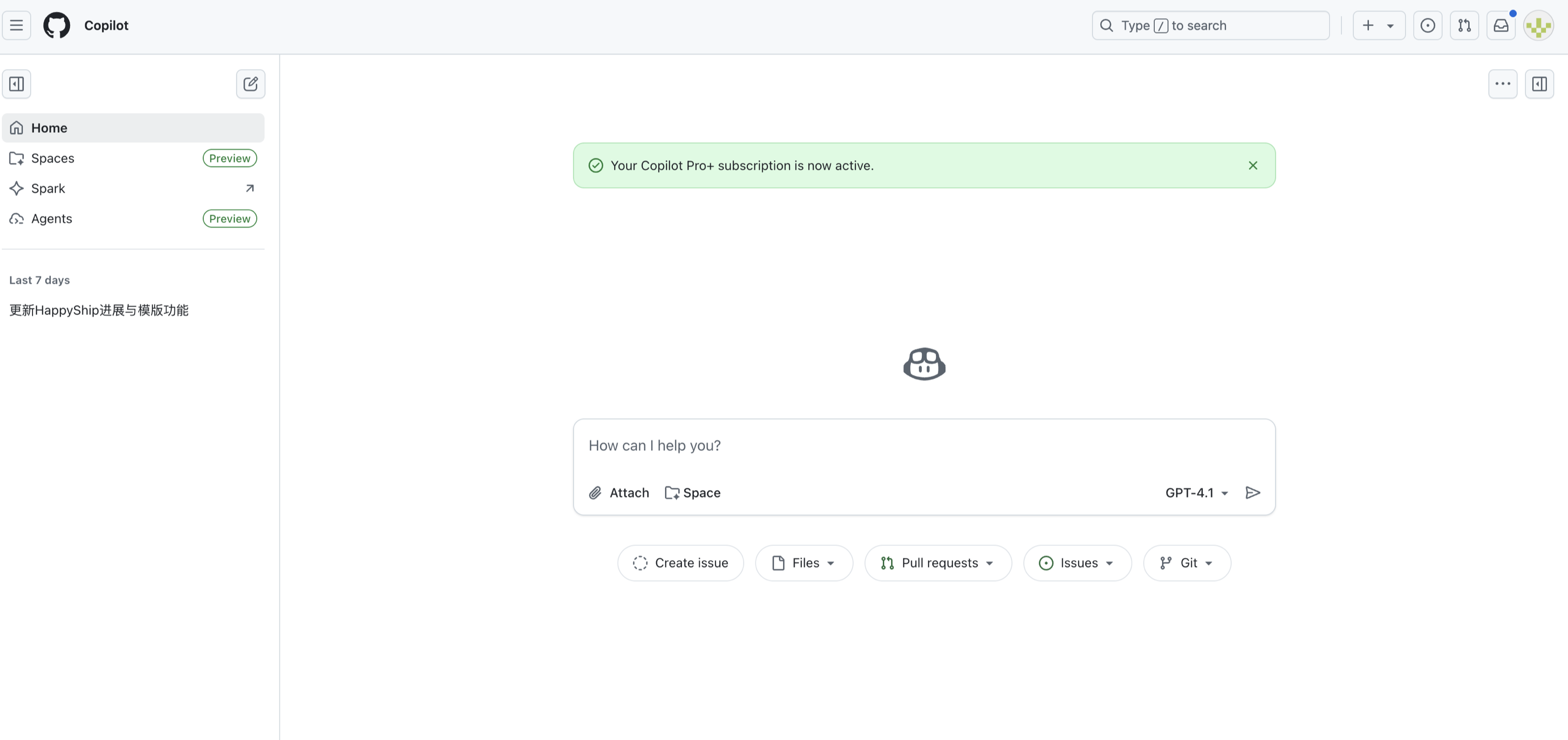Click the Preview badge next to Spaces
The image size is (1568, 740).
(x=230, y=158)
